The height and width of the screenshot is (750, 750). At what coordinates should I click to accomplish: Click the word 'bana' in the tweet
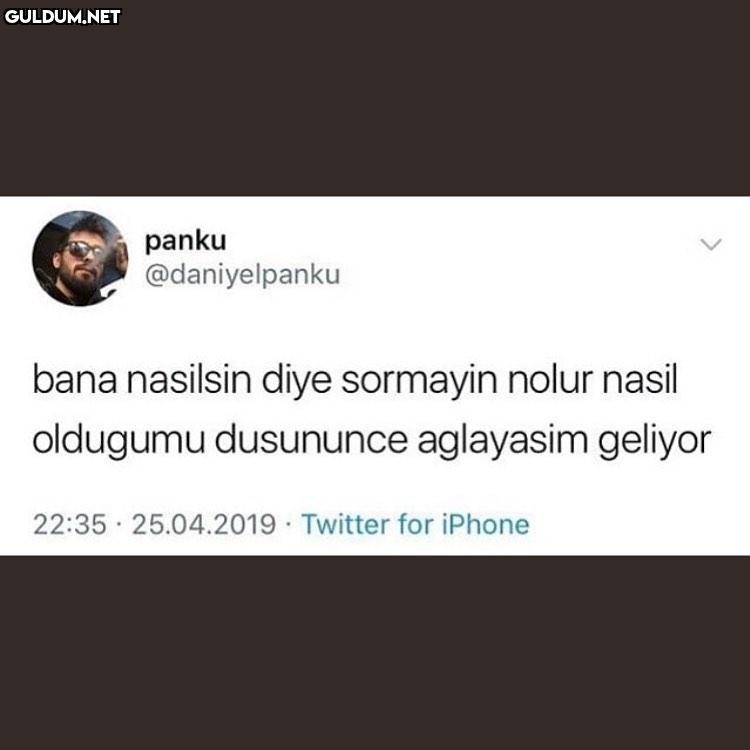coord(75,380)
